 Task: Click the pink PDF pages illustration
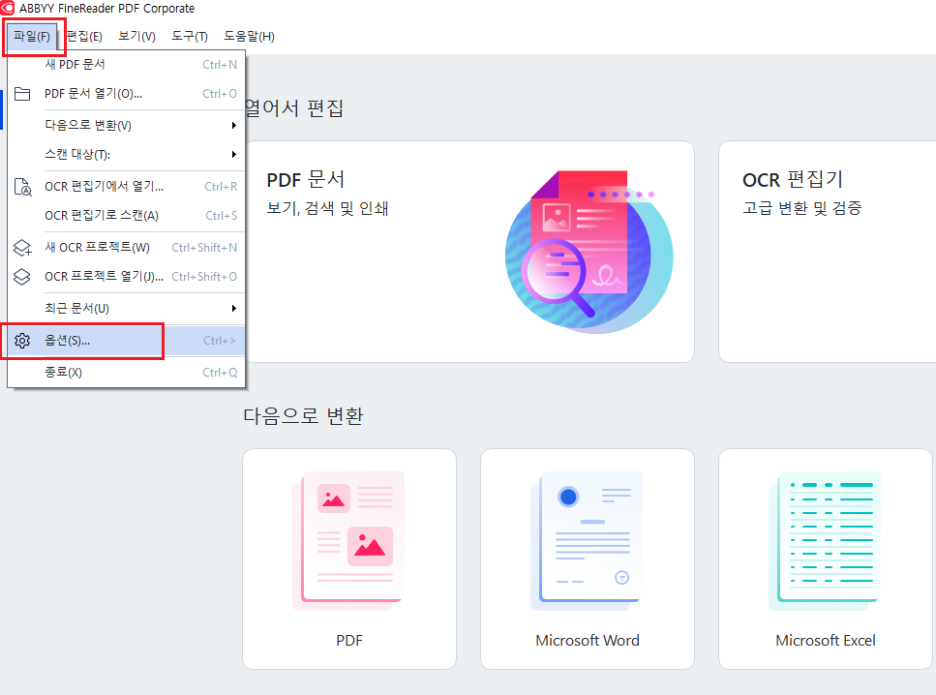point(349,540)
